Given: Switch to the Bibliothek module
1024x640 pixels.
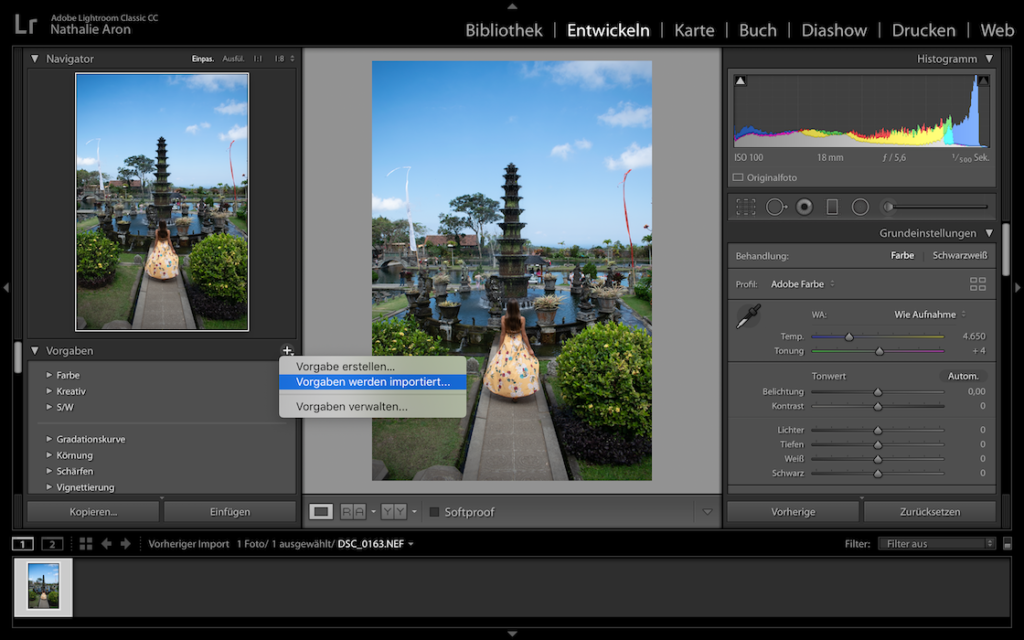Looking at the screenshot, I should 504,30.
